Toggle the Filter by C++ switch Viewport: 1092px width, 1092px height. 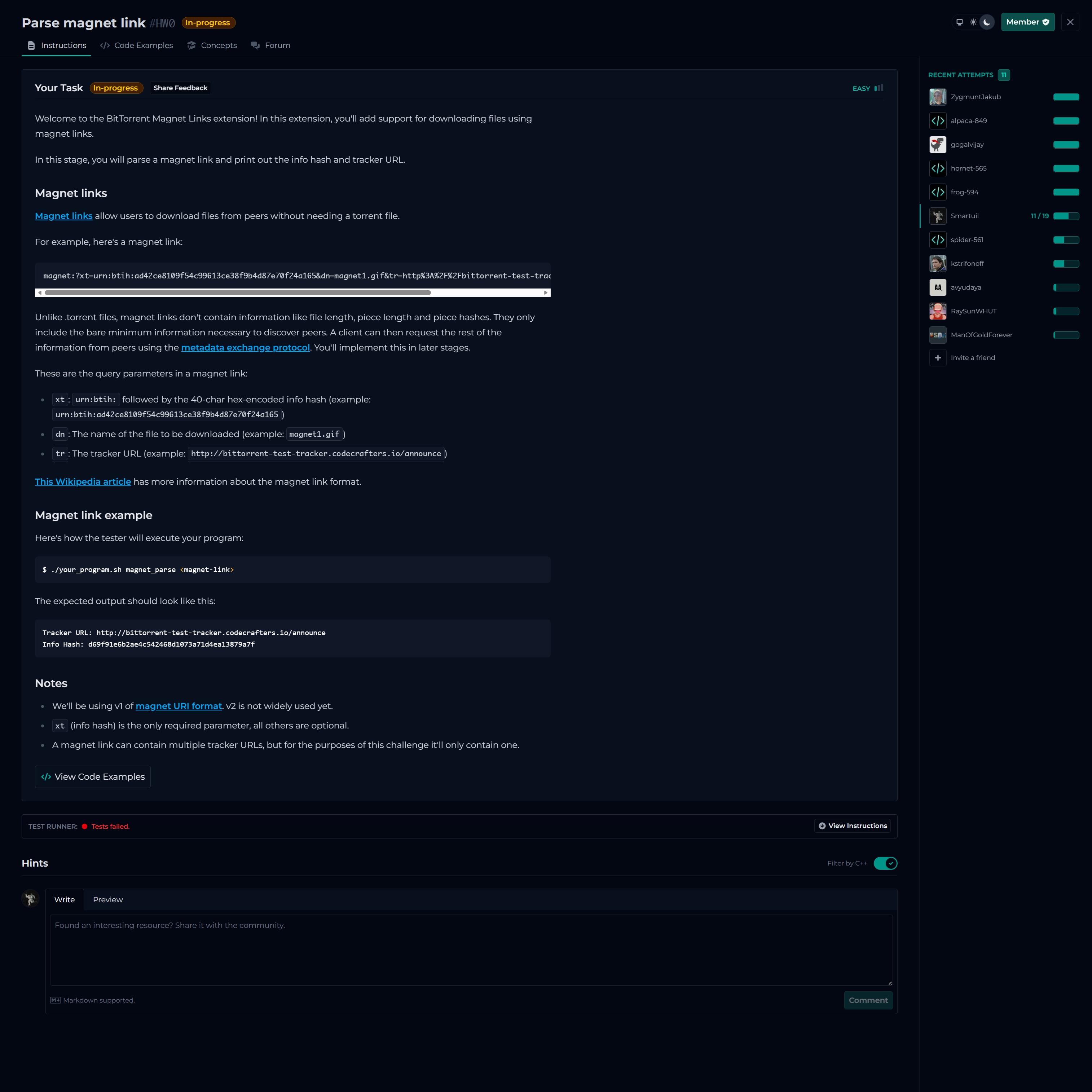pos(885,863)
